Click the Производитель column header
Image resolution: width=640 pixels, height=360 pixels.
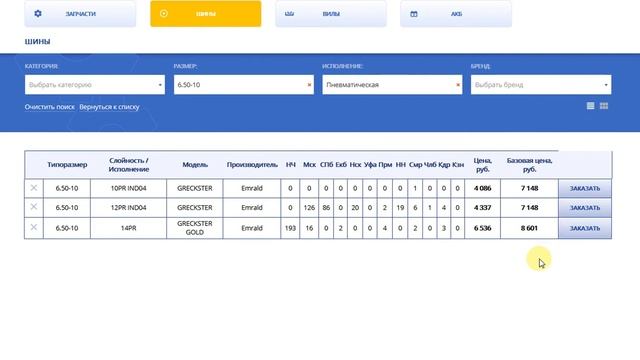click(x=252, y=164)
